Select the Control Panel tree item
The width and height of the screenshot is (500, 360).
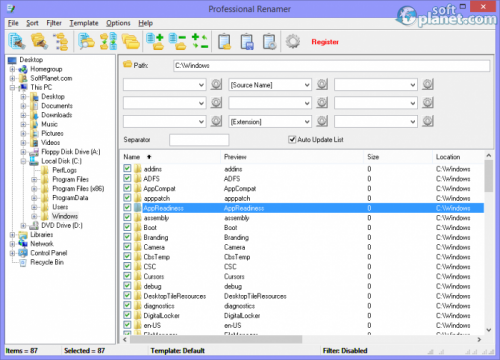pyautogui.click(x=49, y=253)
